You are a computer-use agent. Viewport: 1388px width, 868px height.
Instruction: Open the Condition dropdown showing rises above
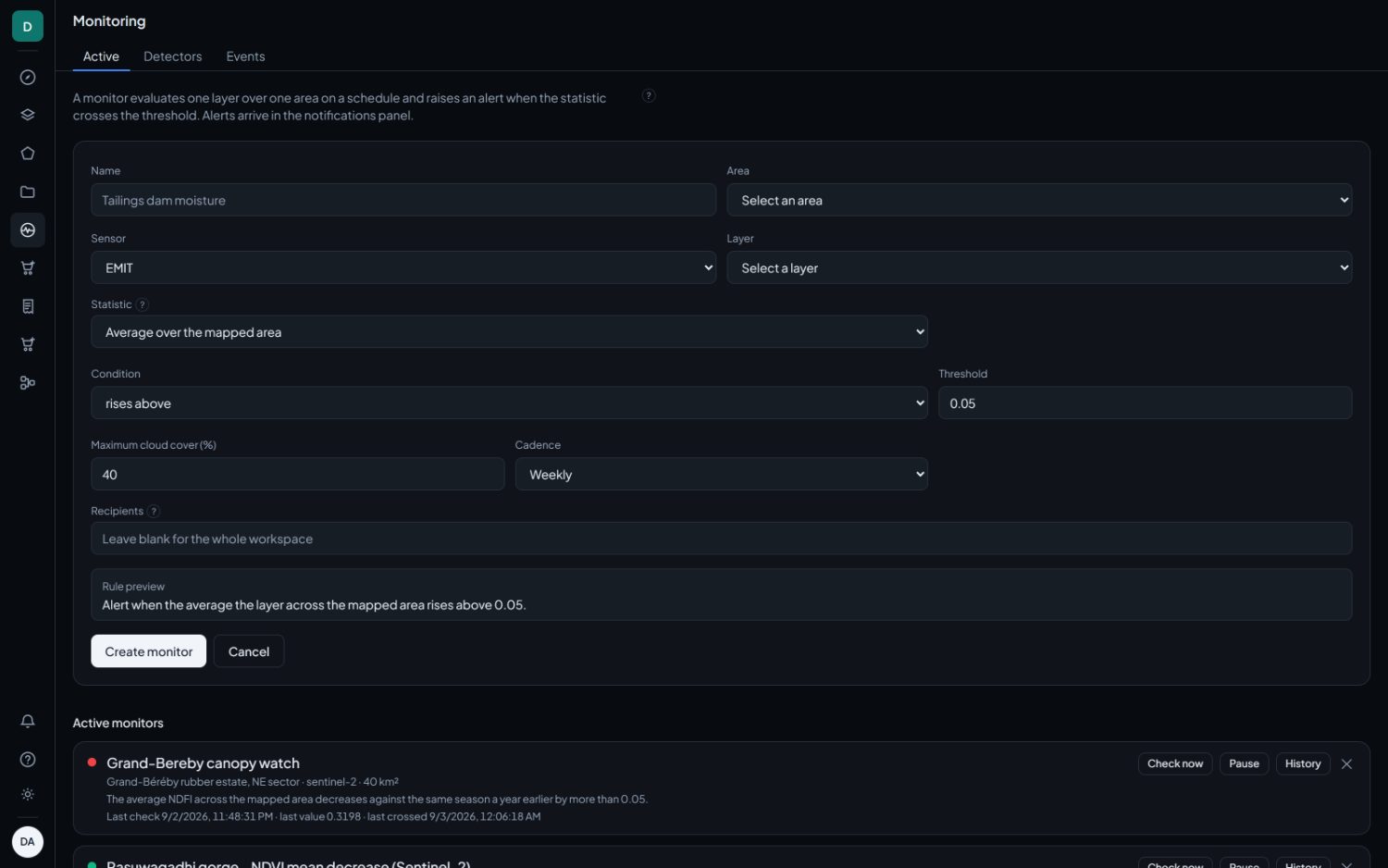pyautogui.click(x=509, y=403)
